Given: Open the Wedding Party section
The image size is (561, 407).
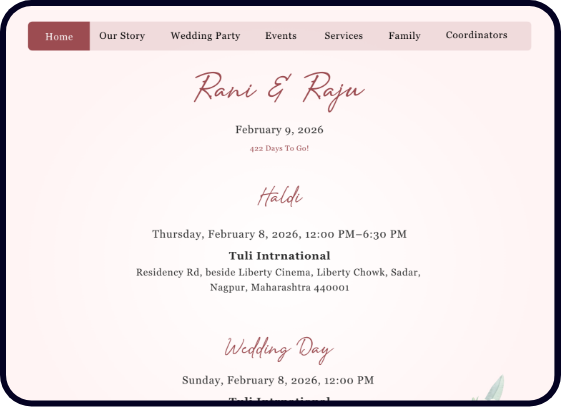Looking at the screenshot, I should [205, 36].
